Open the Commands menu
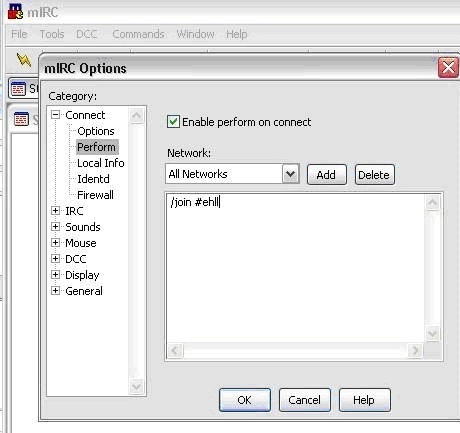 coord(138,34)
